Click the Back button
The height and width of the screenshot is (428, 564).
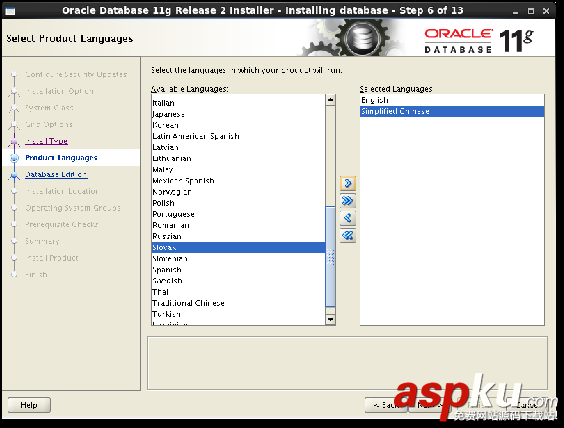[x=386, y=405]
